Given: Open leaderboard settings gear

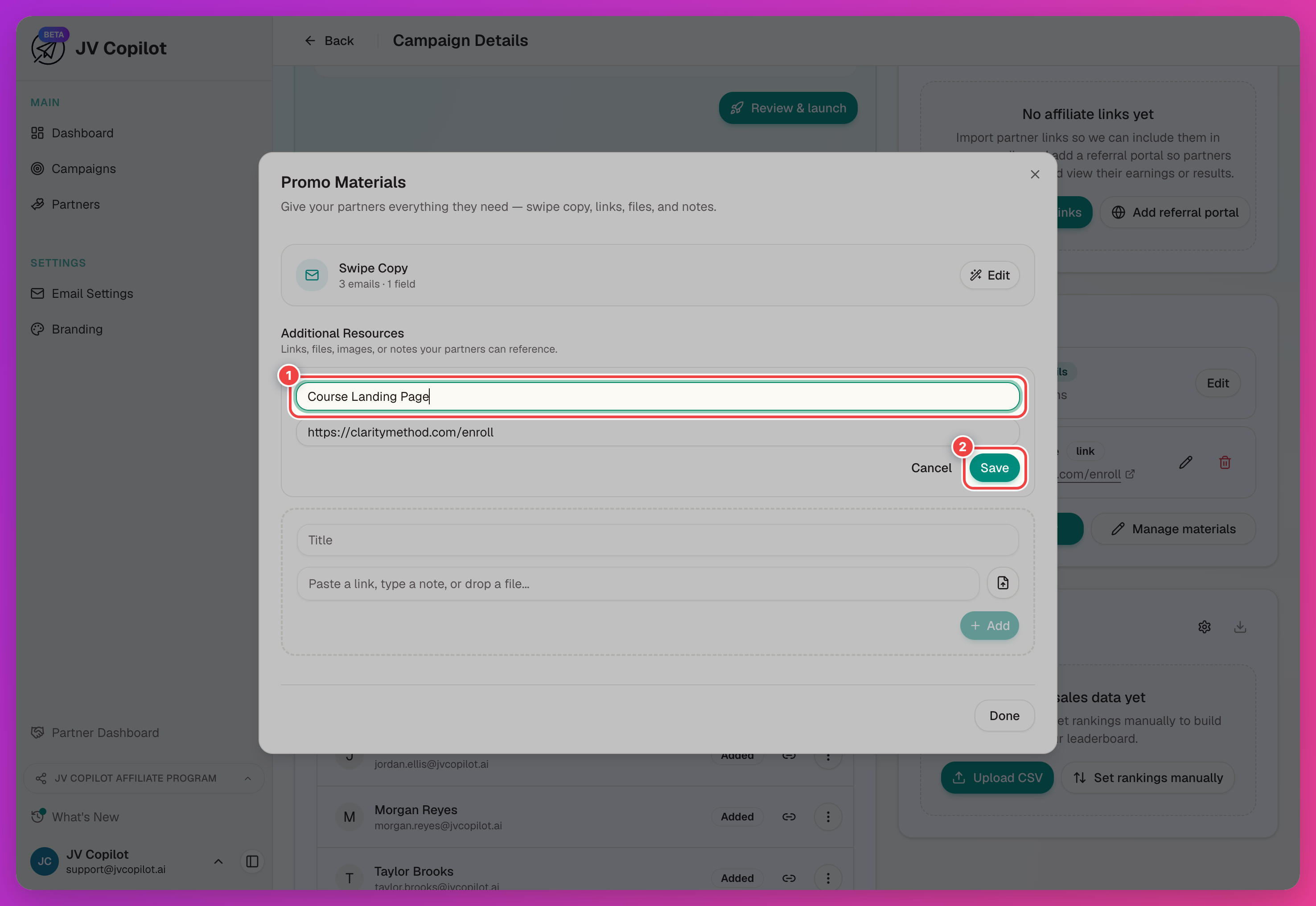Looking at the screenshot, I should point(1204,627).
